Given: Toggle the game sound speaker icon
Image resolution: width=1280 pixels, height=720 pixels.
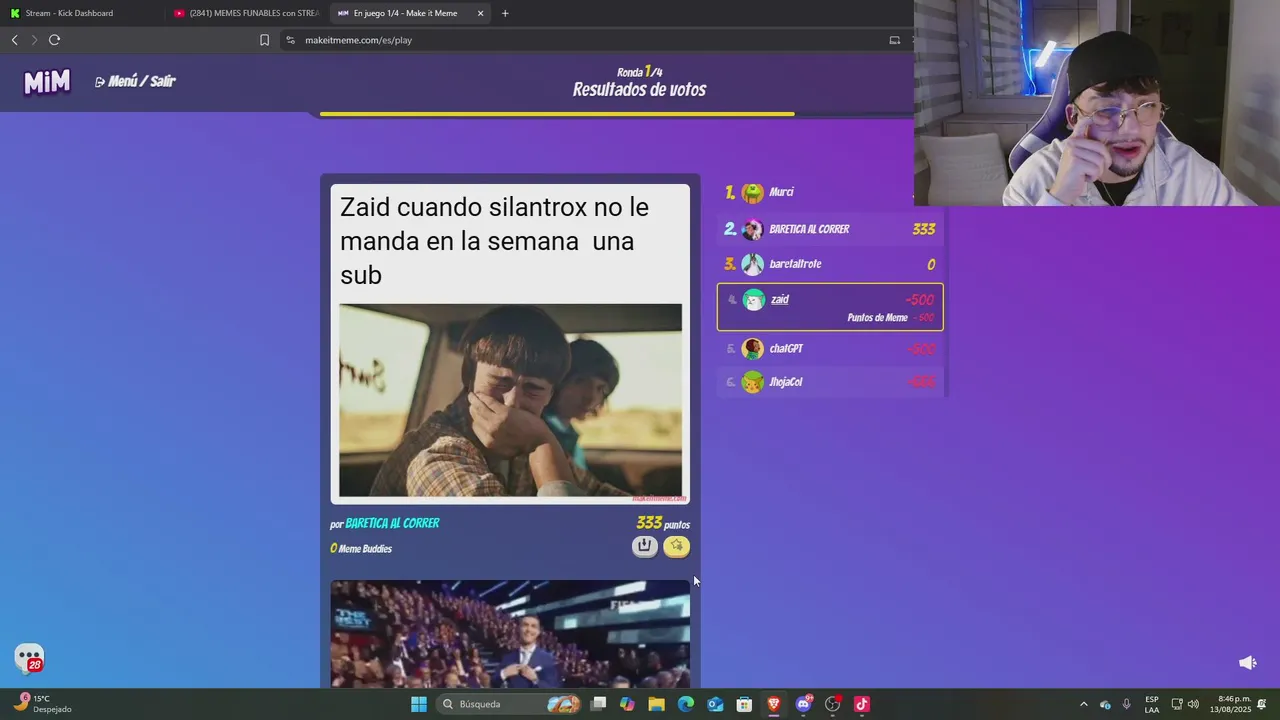Looking at the screenshot, I should 1247,663.
